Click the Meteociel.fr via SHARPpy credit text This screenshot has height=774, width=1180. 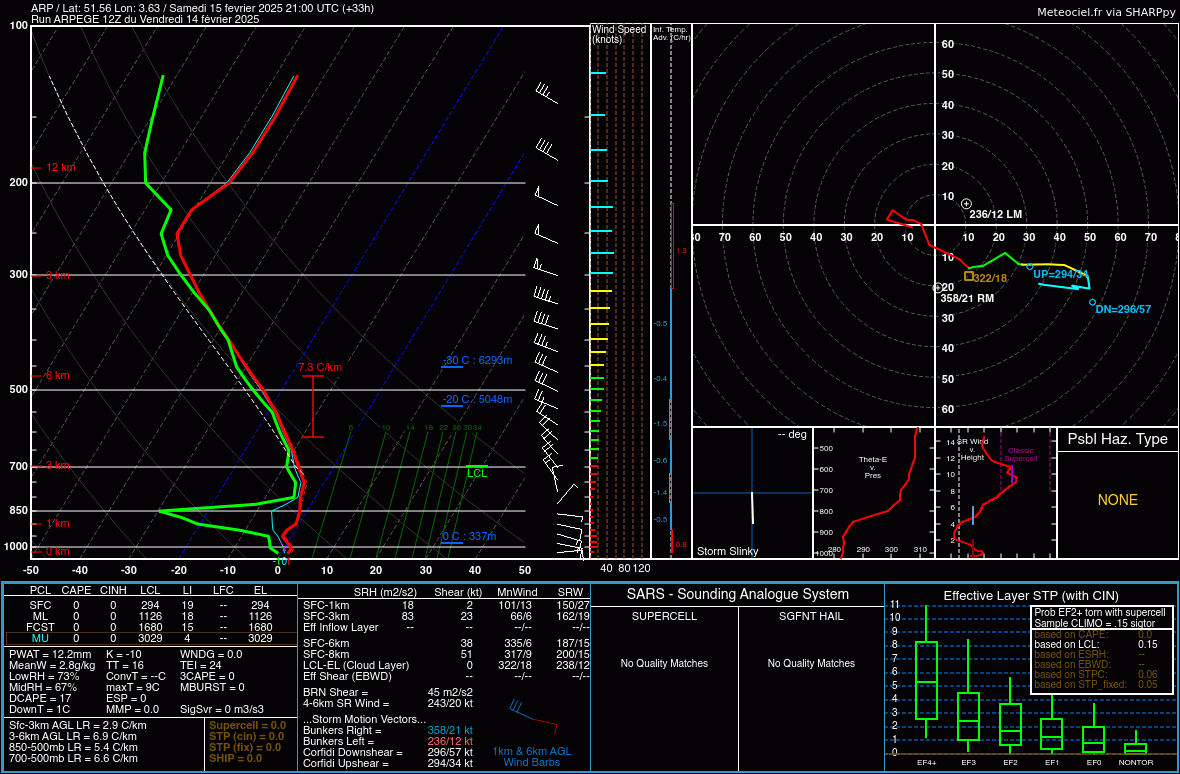coord(1106,11)
